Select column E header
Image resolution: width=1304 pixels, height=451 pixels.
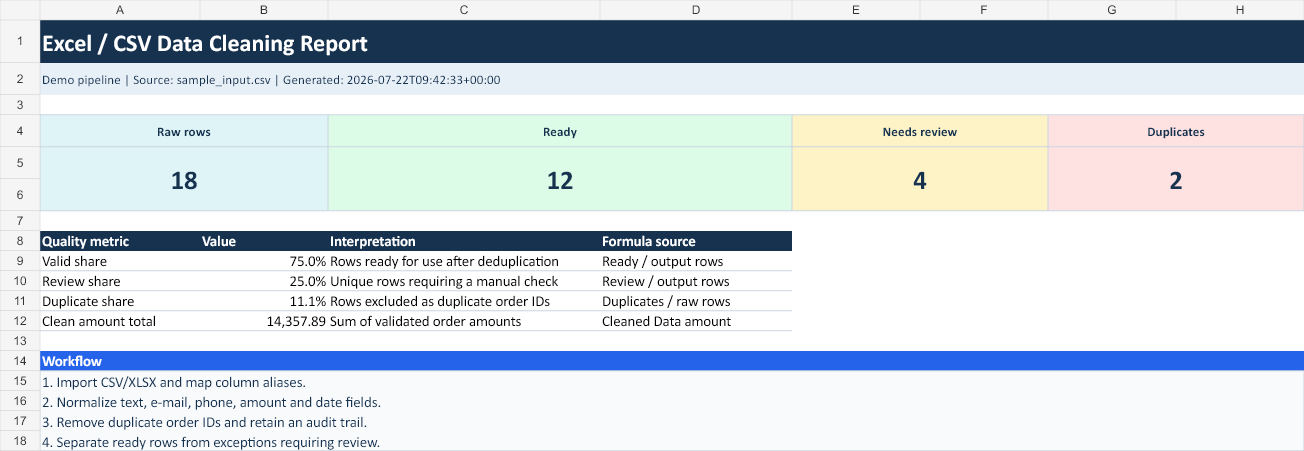coord(856,9)
